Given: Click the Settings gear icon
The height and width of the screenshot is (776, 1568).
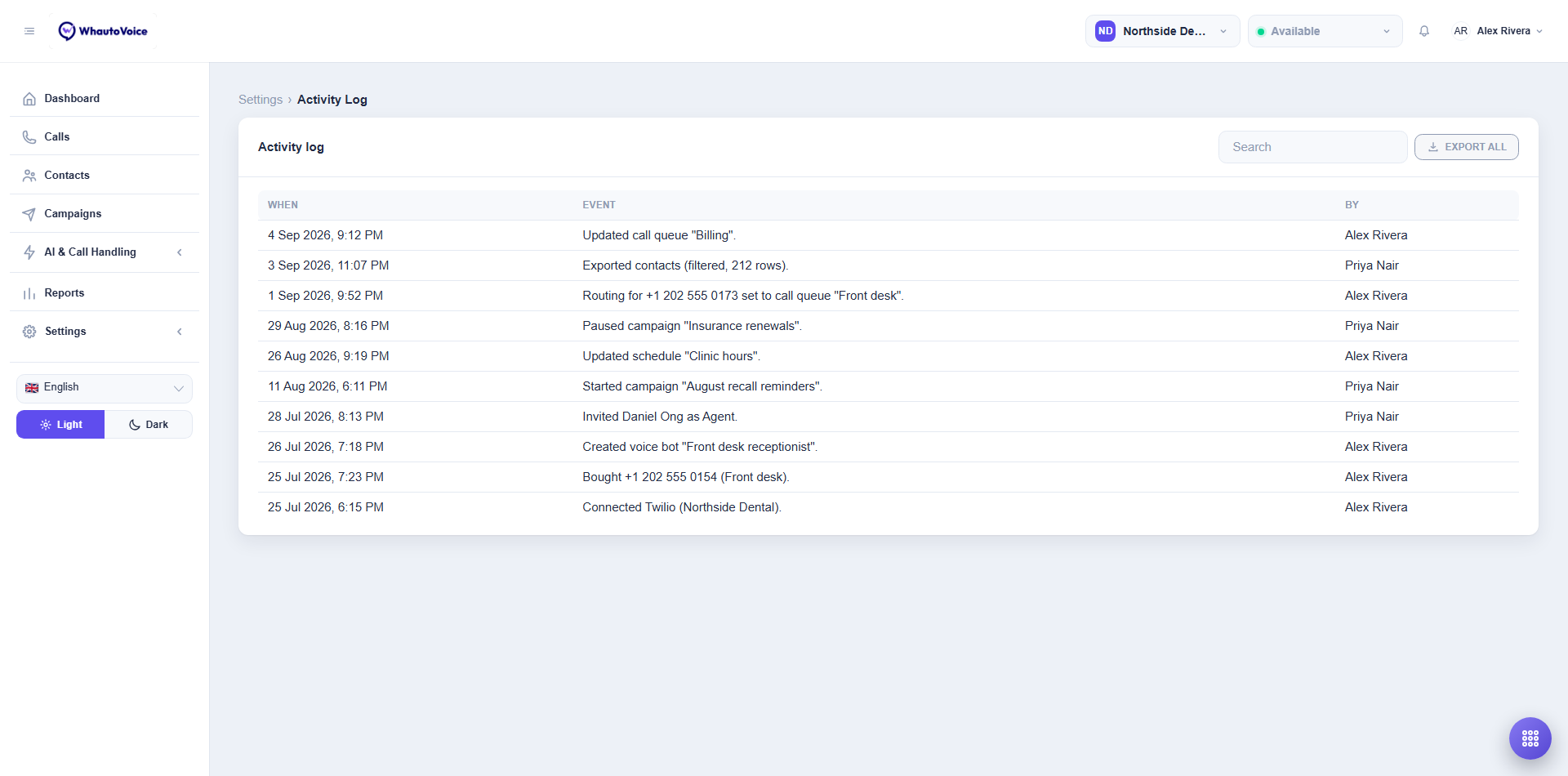Looking at the screenshot, I should click(29, 332).
